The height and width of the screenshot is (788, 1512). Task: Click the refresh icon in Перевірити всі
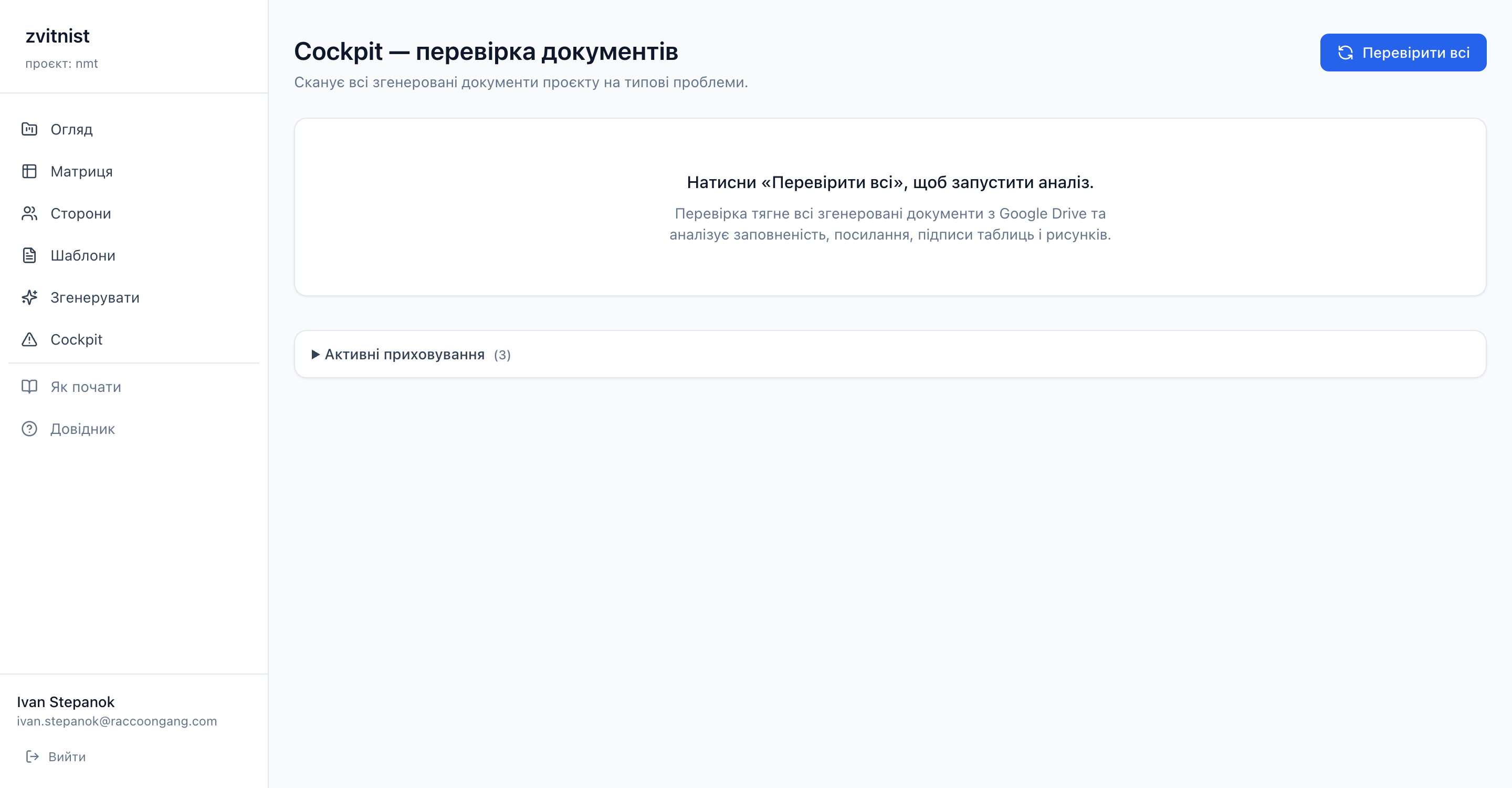(x=1345, y=53)
